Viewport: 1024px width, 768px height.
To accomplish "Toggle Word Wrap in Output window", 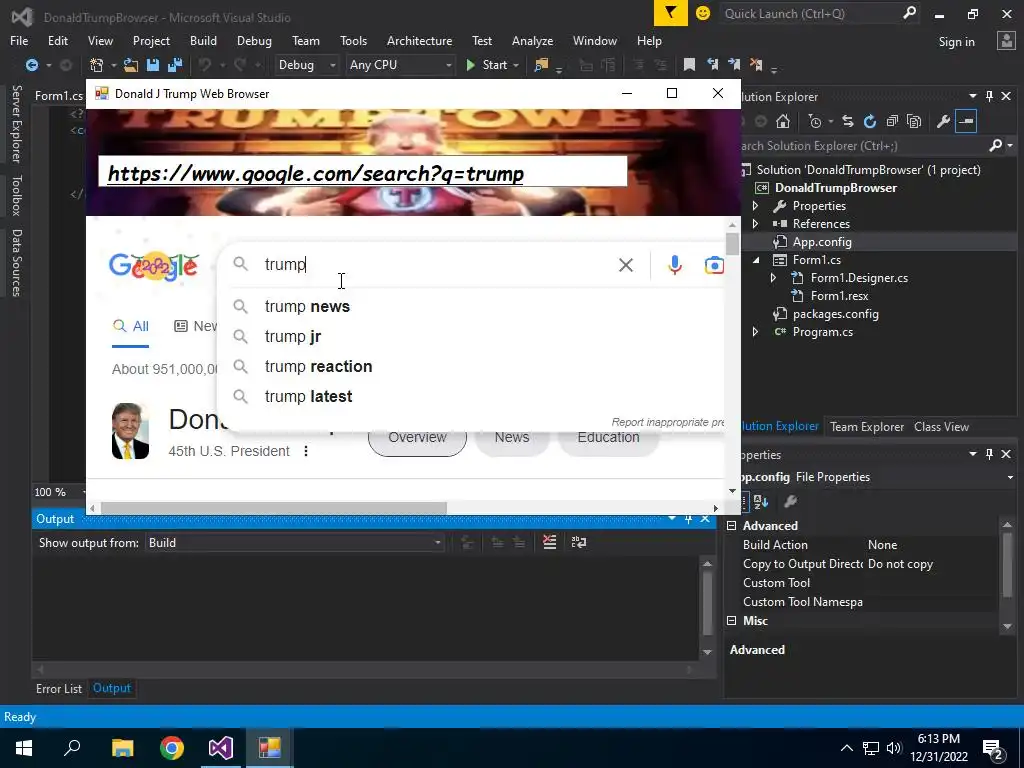I will 579,542.
